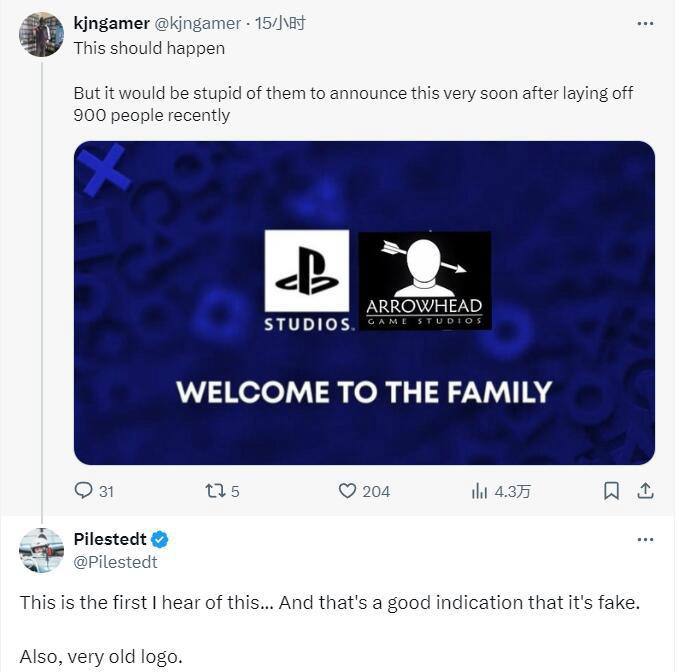Click the Arrowhead Game Studios logo
This screenshot has width=679, height=672.
[x=424, y=280]
